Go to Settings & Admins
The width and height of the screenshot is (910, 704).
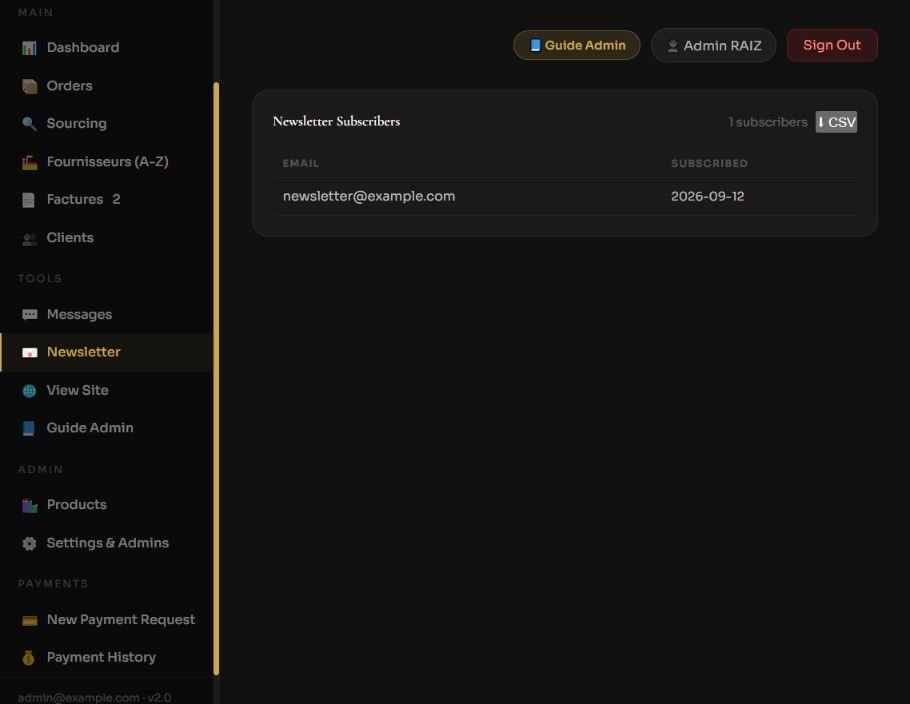pos(107,543)
